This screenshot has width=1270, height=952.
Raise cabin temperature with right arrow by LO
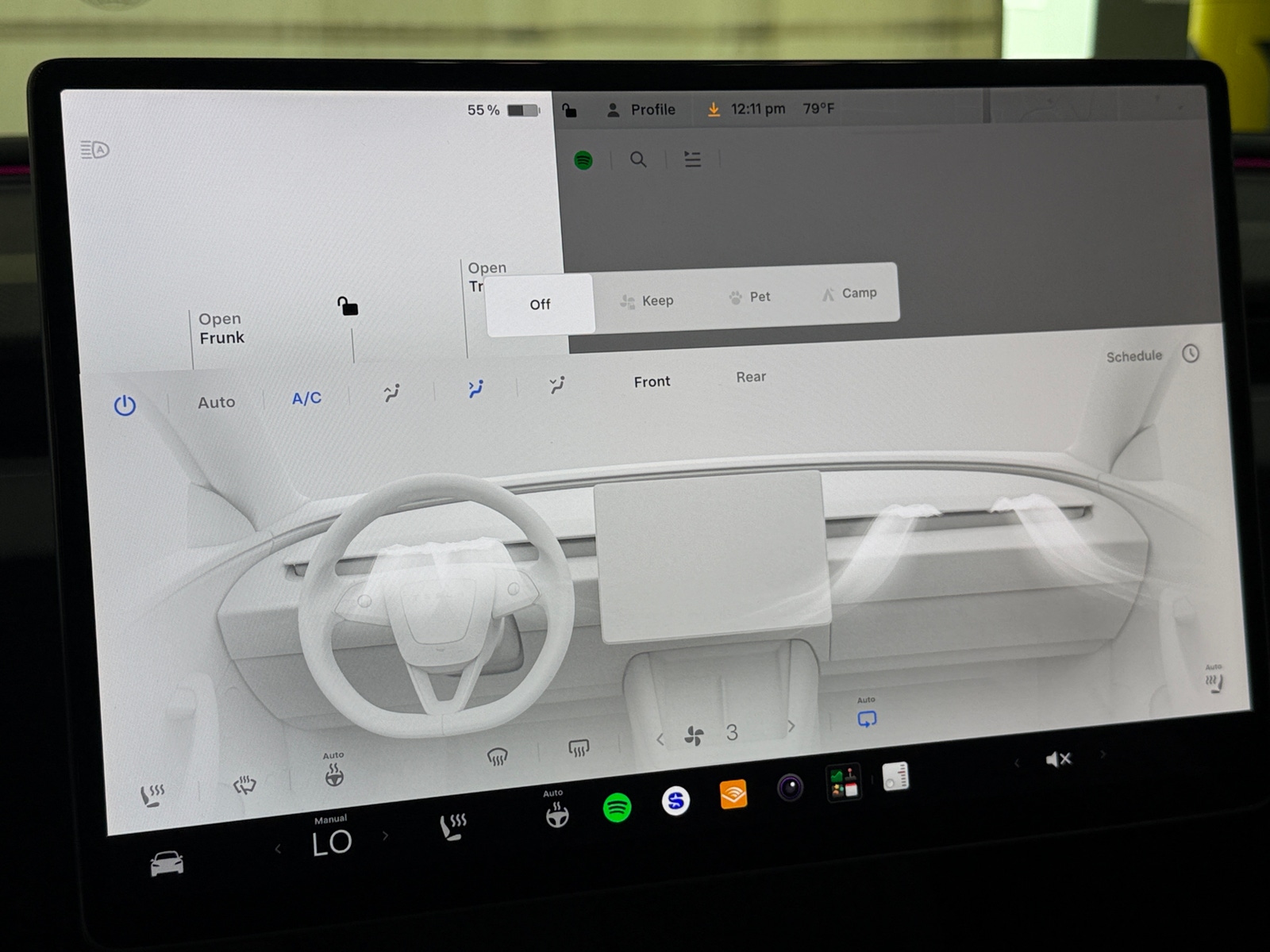[385, 835]
